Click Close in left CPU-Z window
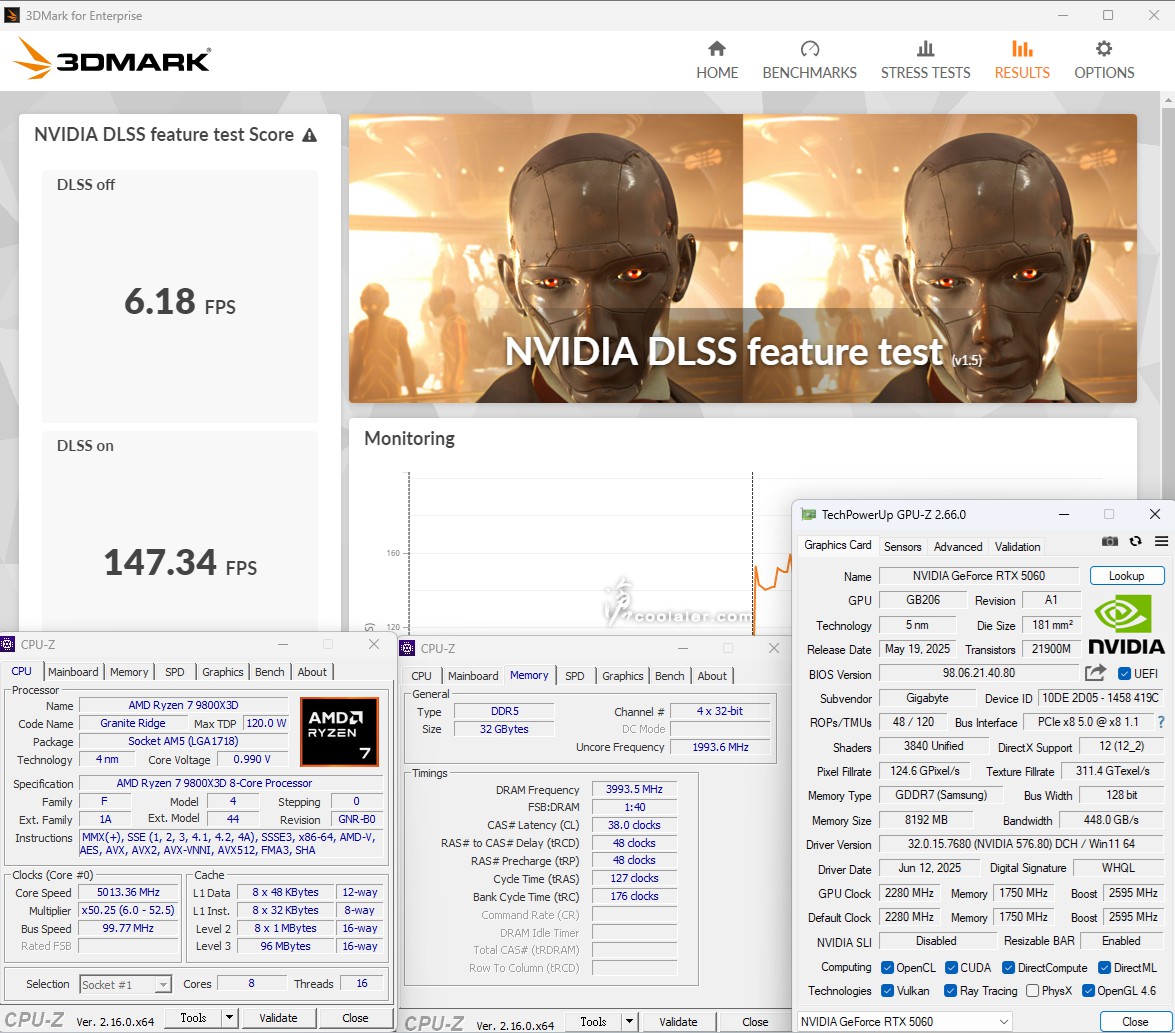The width and height of the screenshot is (1175, 1033). coord(355,1017)
